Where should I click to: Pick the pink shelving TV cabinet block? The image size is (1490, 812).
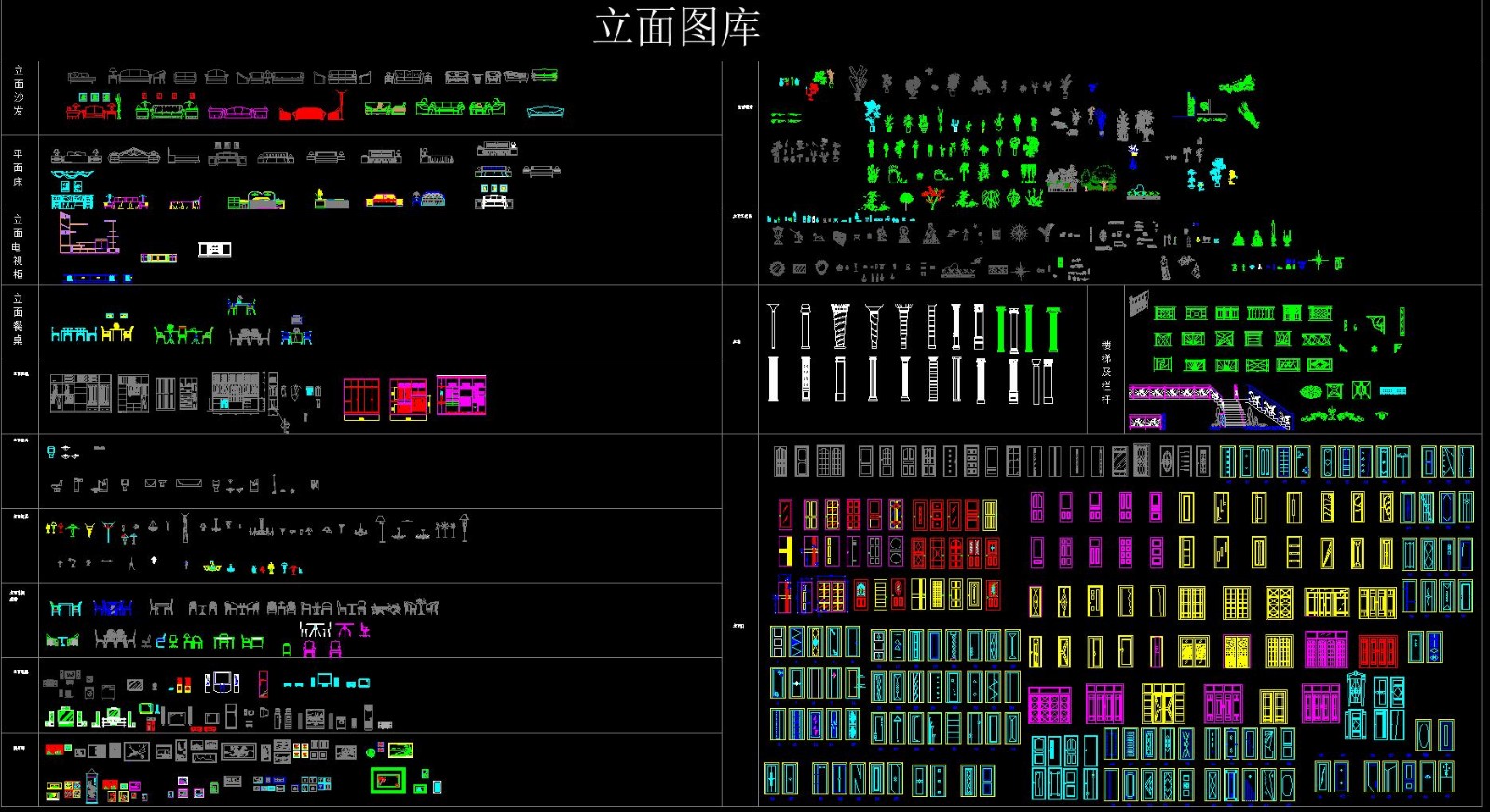[x=88, y=233]
